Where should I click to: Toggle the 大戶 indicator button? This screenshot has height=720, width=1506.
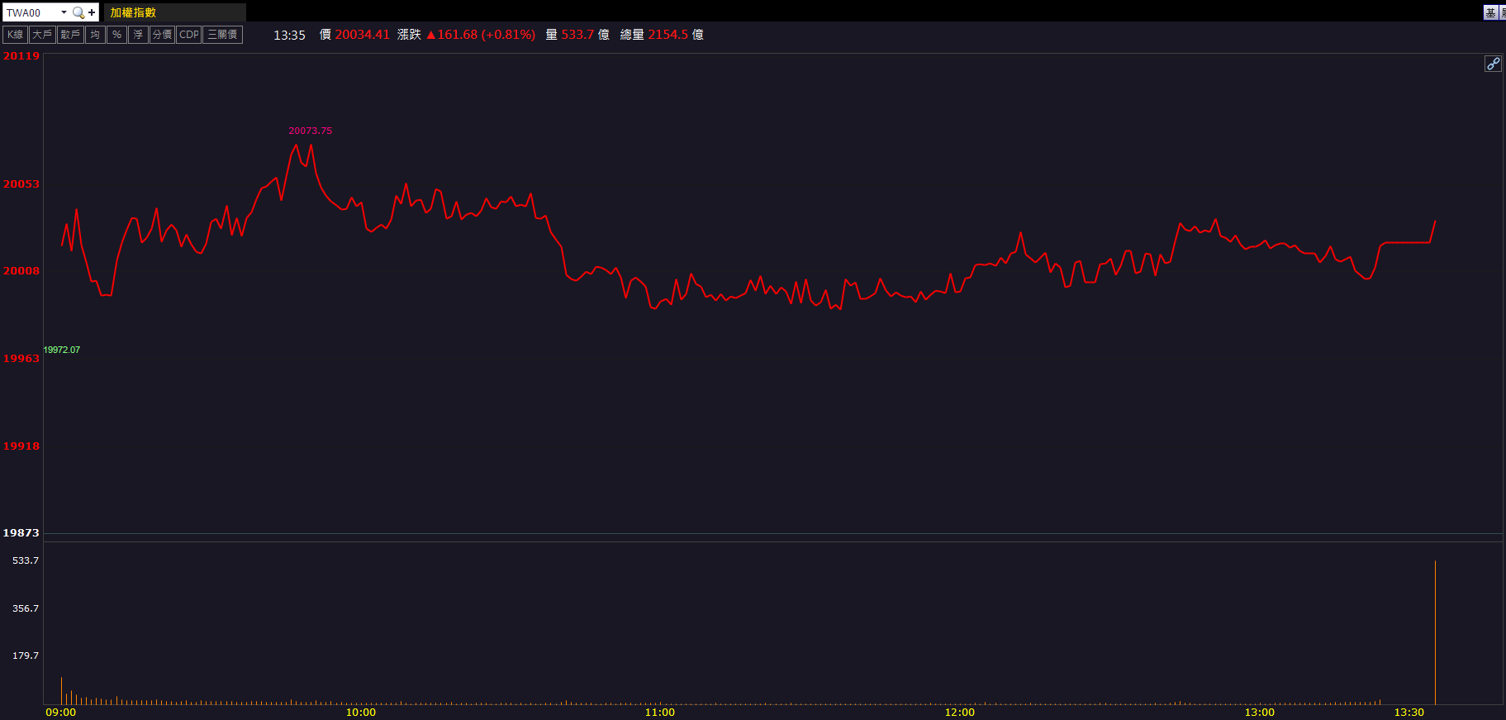coord(42,35)
